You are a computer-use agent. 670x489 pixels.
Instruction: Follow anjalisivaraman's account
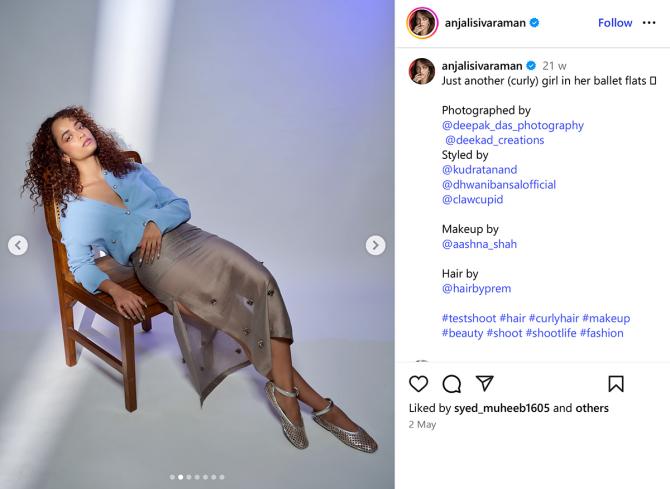(615, 23)
